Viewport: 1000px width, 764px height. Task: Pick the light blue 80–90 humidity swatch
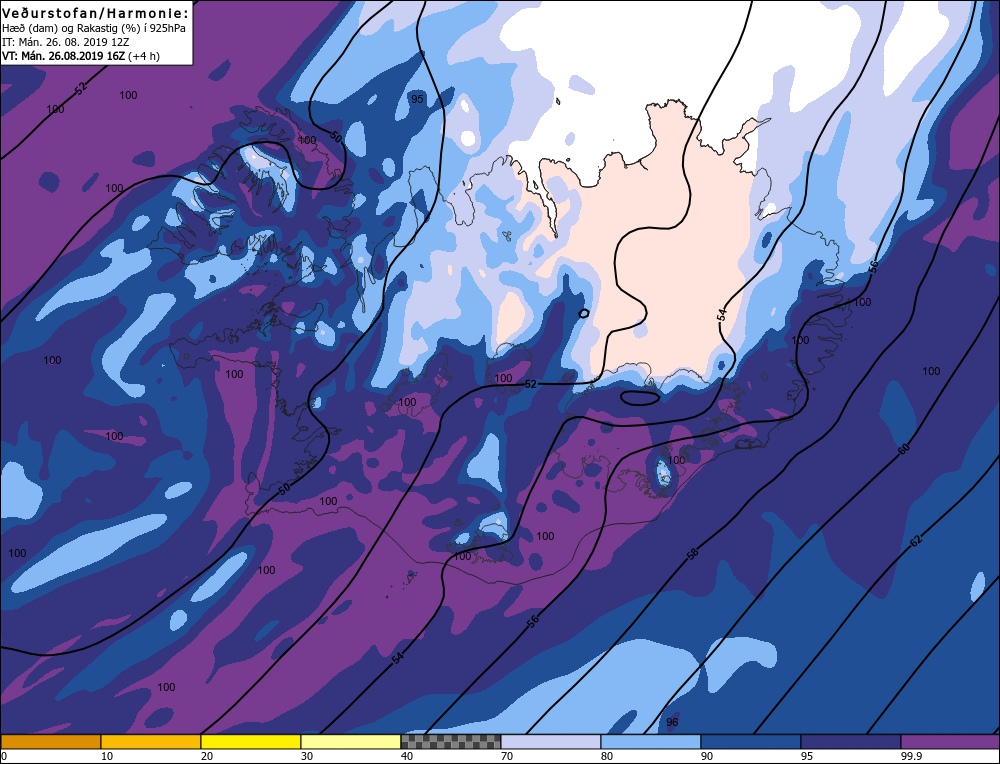click(651, 742)
